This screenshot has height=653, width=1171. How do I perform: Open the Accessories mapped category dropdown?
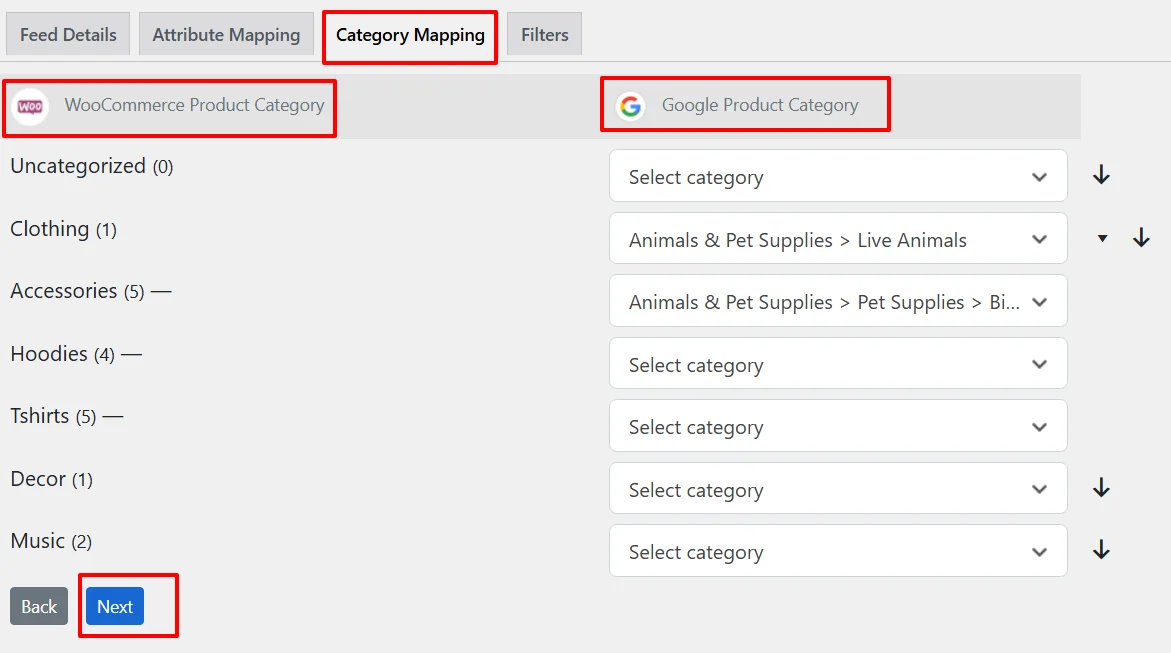point(838,301)
